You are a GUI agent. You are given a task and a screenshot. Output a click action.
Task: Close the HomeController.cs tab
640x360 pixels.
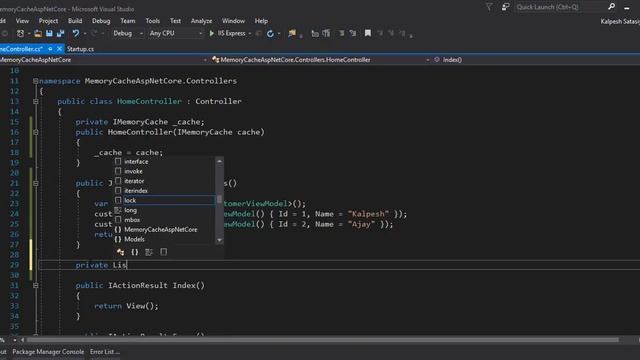pos(59,49)
